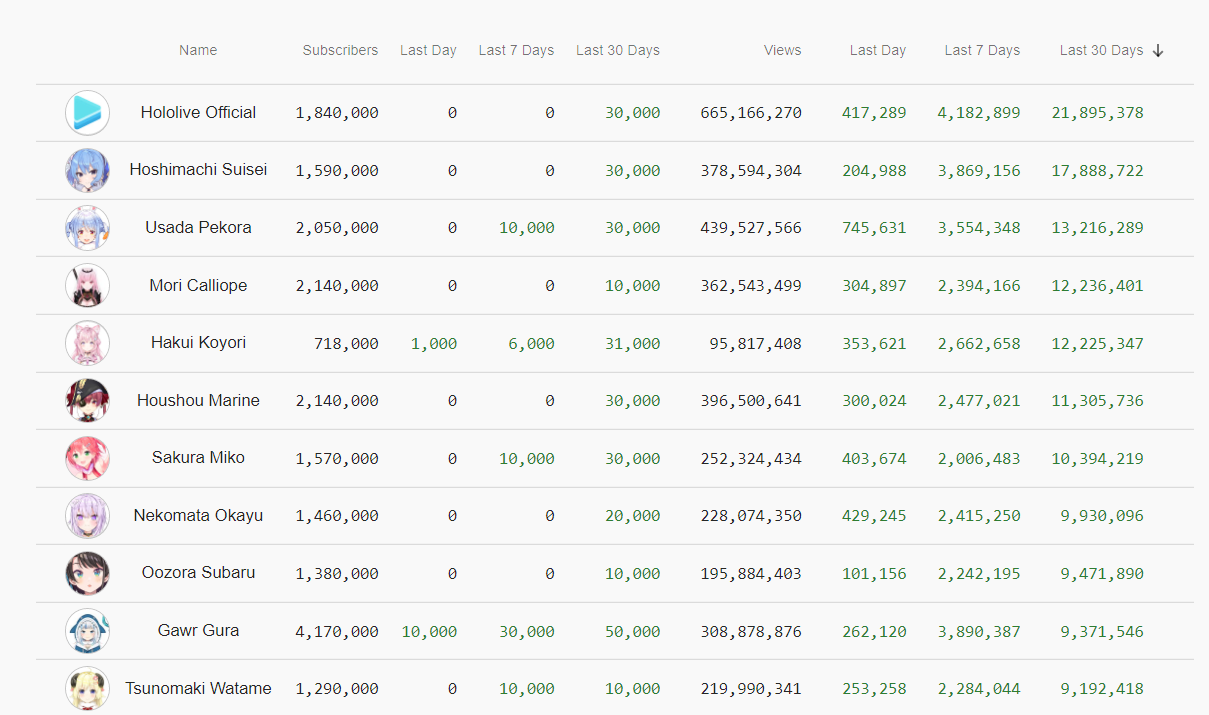1209x715 pixels.
Task: Click Nekomata Okayu's avatar icon
Action: (x=87, y=516)
